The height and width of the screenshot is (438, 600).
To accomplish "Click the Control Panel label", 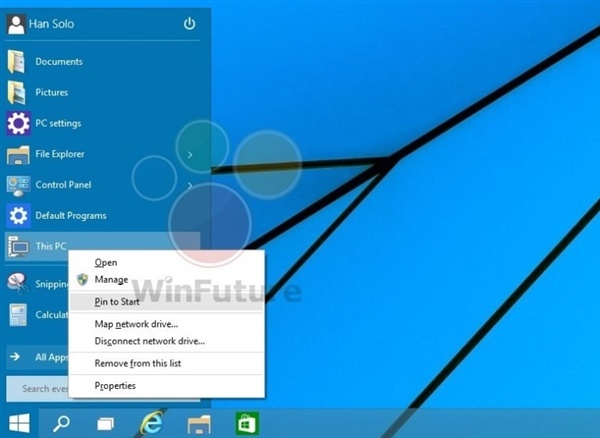I will pyautogui.click(x=63, y=185).
